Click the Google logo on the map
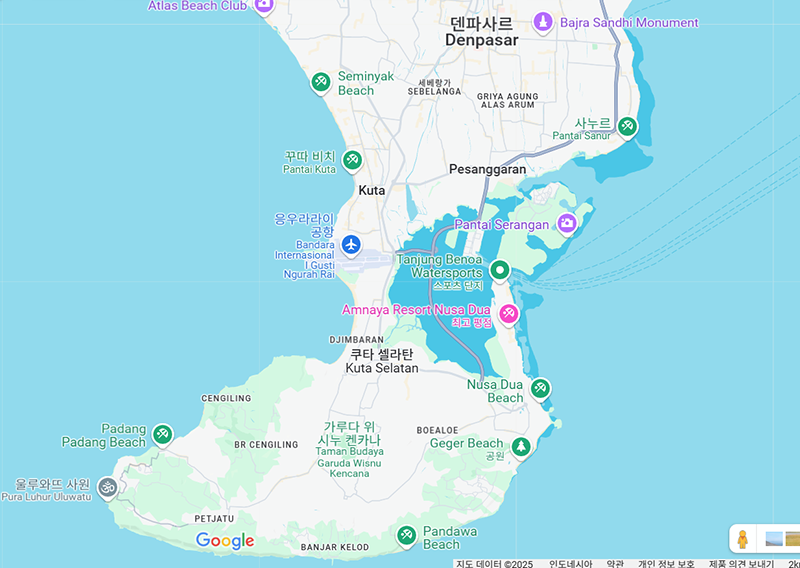 [x=225, y=541]
